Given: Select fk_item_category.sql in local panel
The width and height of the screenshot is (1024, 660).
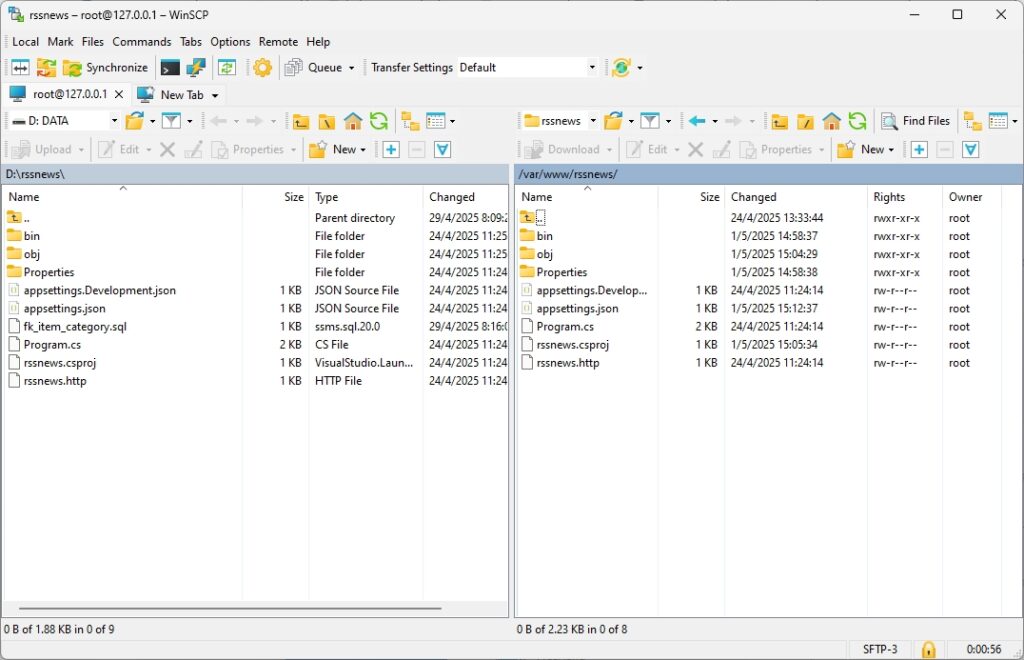Looking at the screenshot, I should click(75, 326).
